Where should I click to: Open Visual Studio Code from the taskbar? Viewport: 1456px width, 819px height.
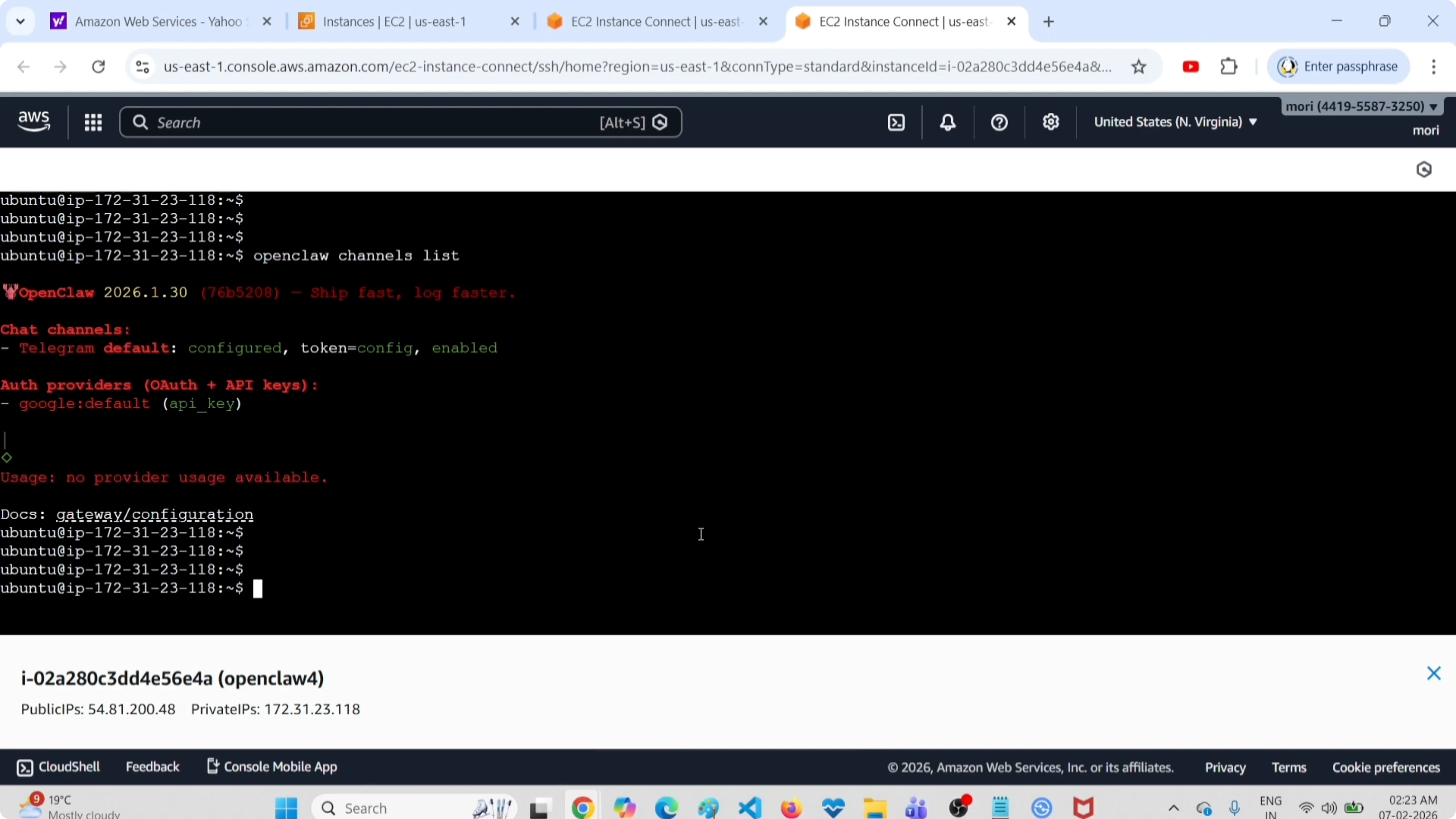[x=750, y=808]
